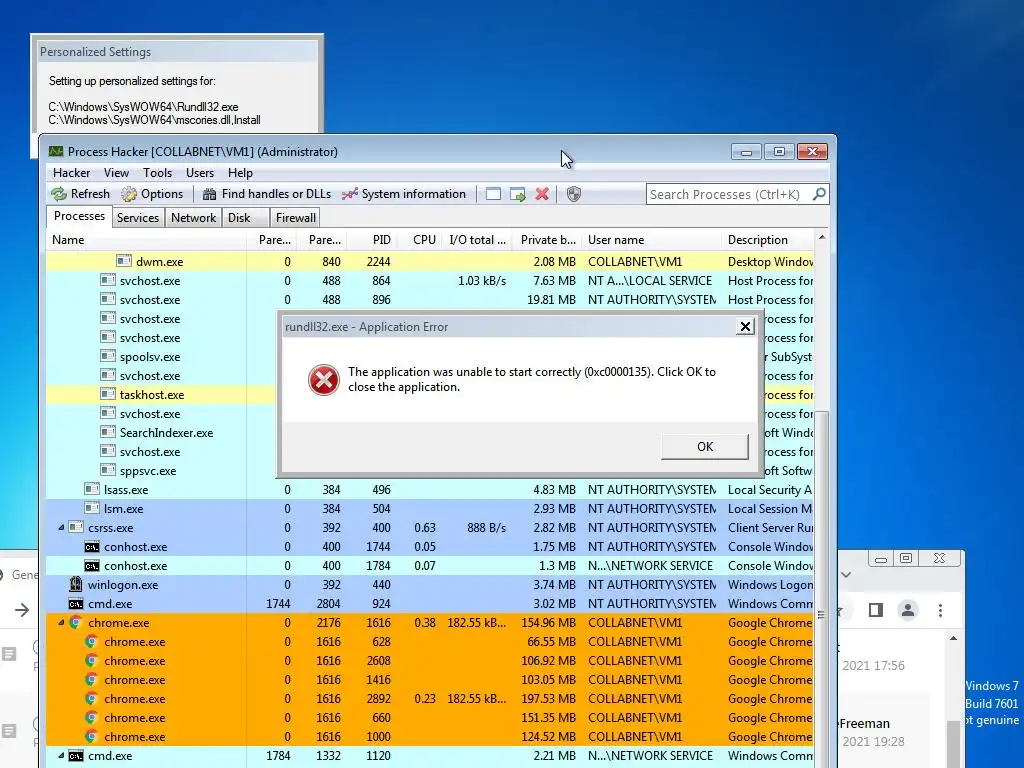Select chrome.exe row with PID 2892
This screenshot has width=1024, height=768.
[x=430, y=699]
